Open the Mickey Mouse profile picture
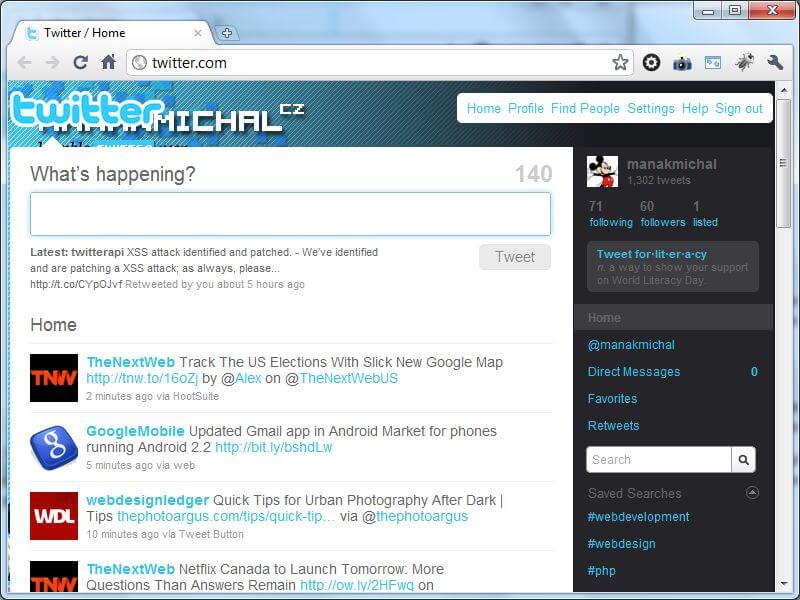800x600 pixels. click(603, 171)
